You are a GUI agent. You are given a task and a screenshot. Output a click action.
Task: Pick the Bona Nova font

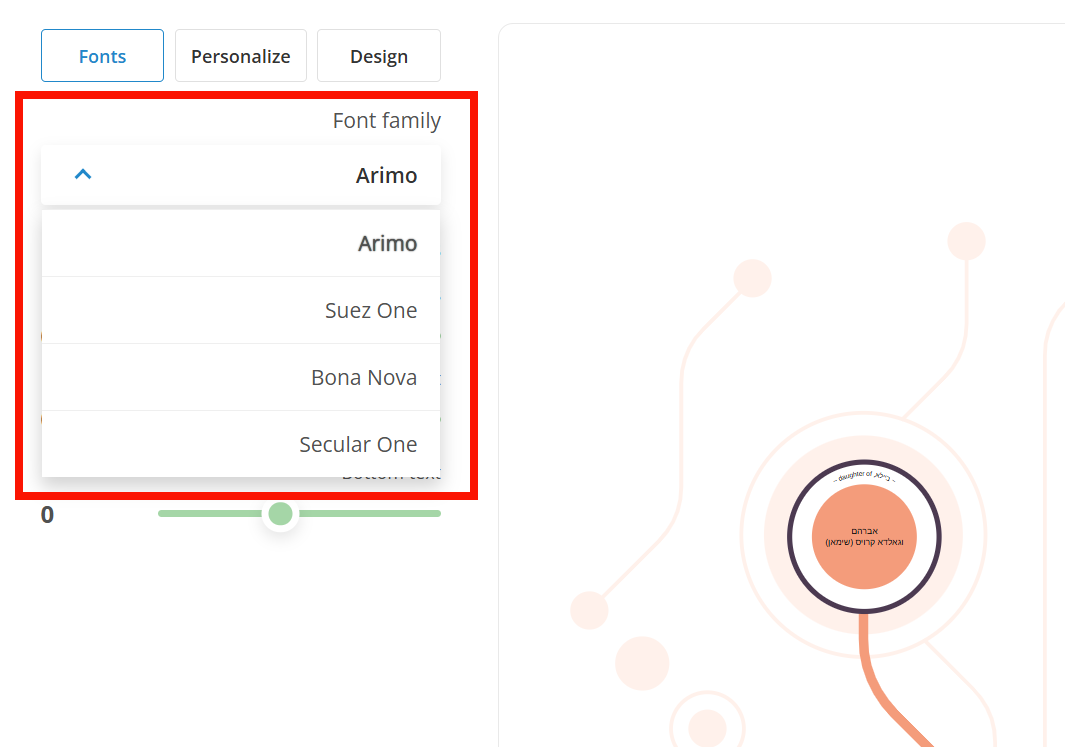pyautogui.click(x=240, y=378)
